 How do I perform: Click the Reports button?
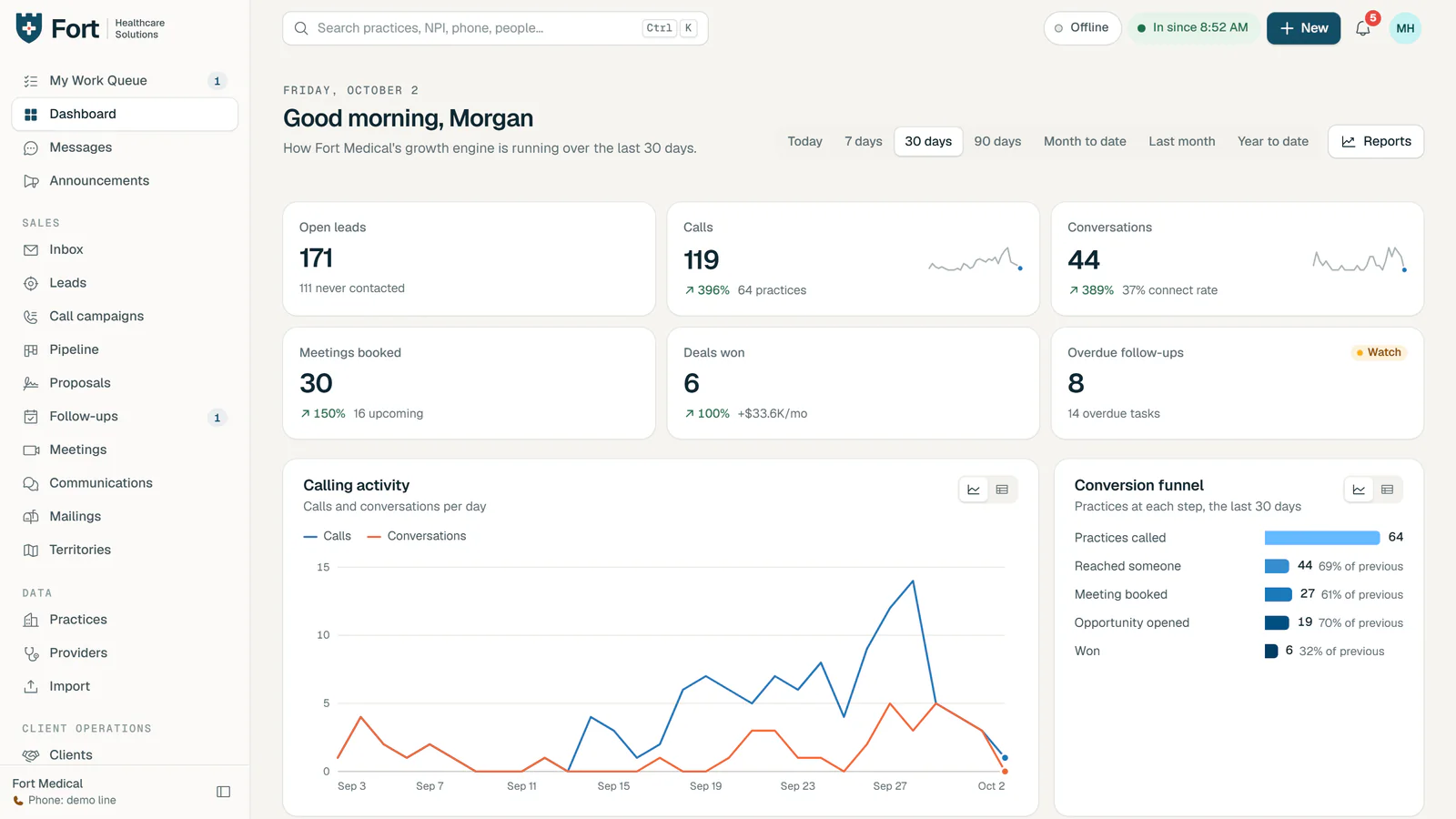point(1375,141)
